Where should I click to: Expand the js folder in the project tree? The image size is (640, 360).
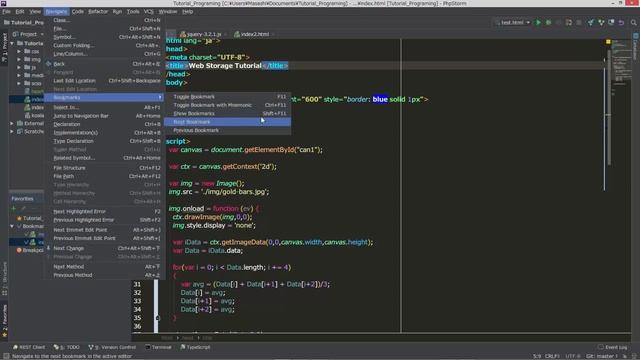coord(19,67)
